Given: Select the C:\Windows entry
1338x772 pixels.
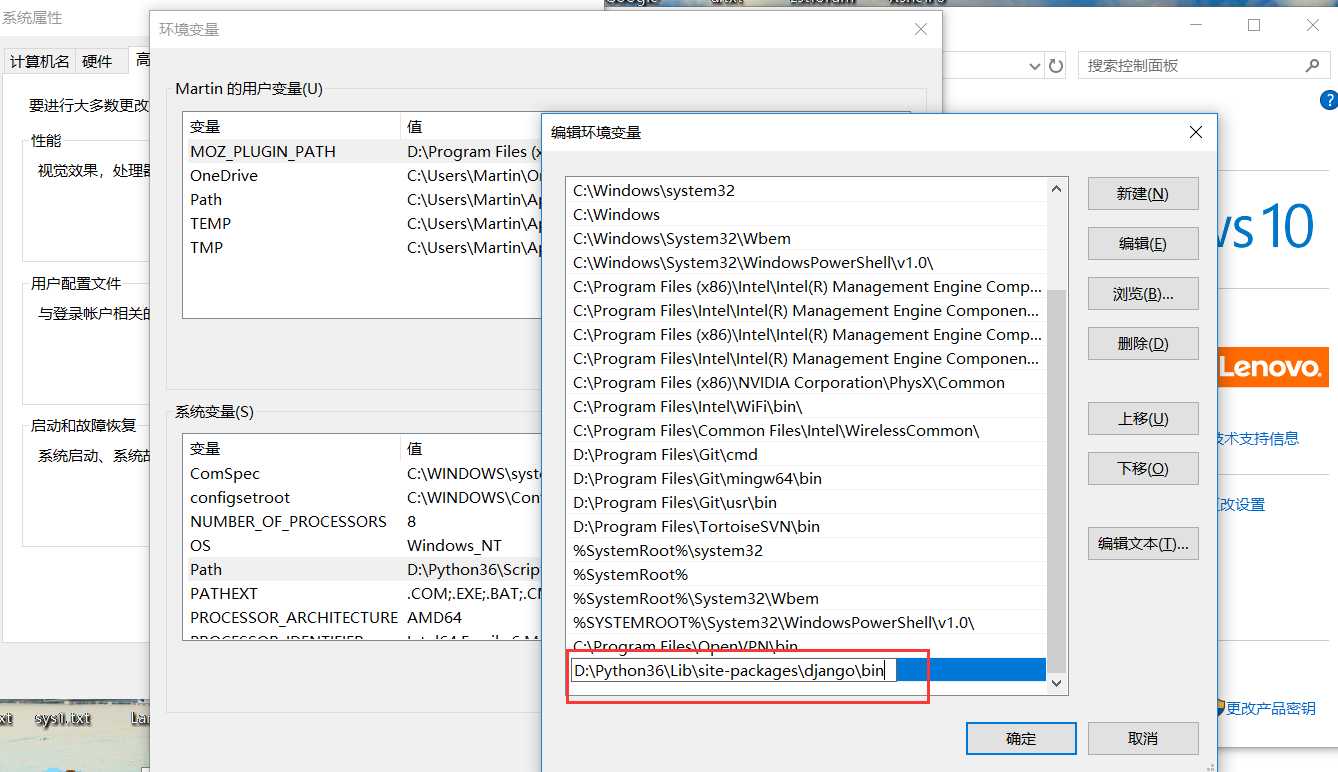Looking at the screenshot, I should (x=806, y=214).
